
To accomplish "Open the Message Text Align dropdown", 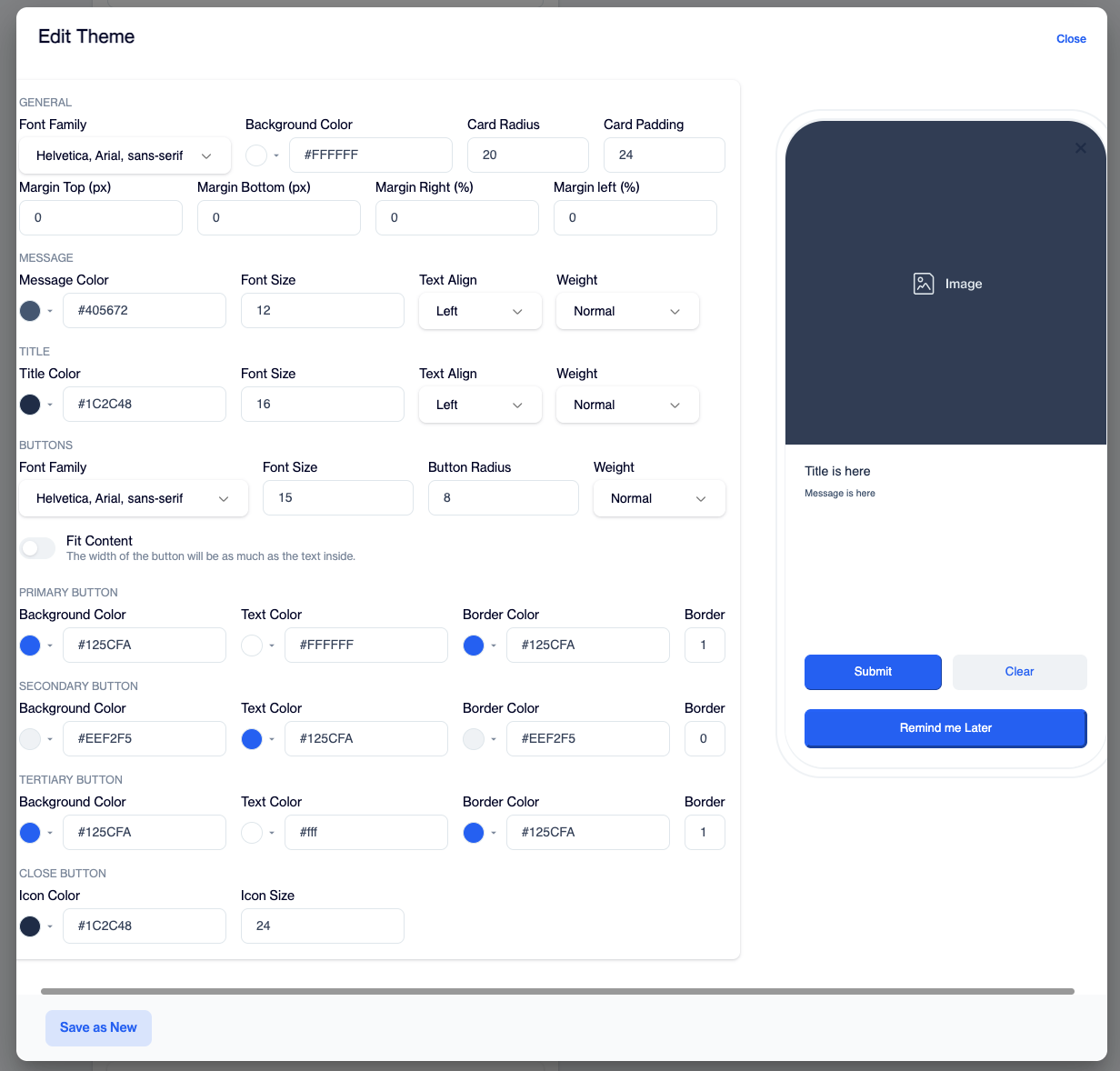I will click(x=480, y=311).
